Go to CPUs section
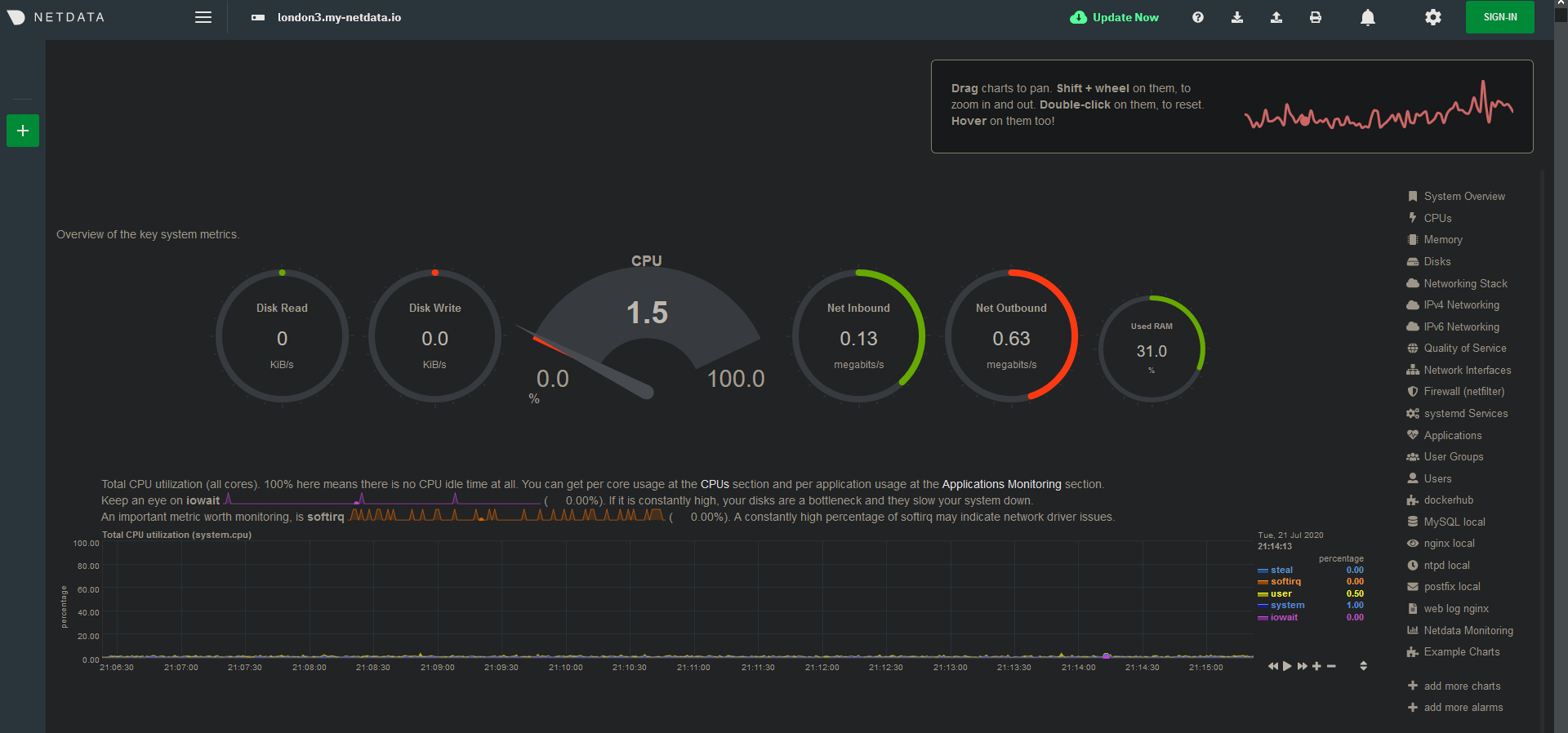 click(x=1437, y=218)
